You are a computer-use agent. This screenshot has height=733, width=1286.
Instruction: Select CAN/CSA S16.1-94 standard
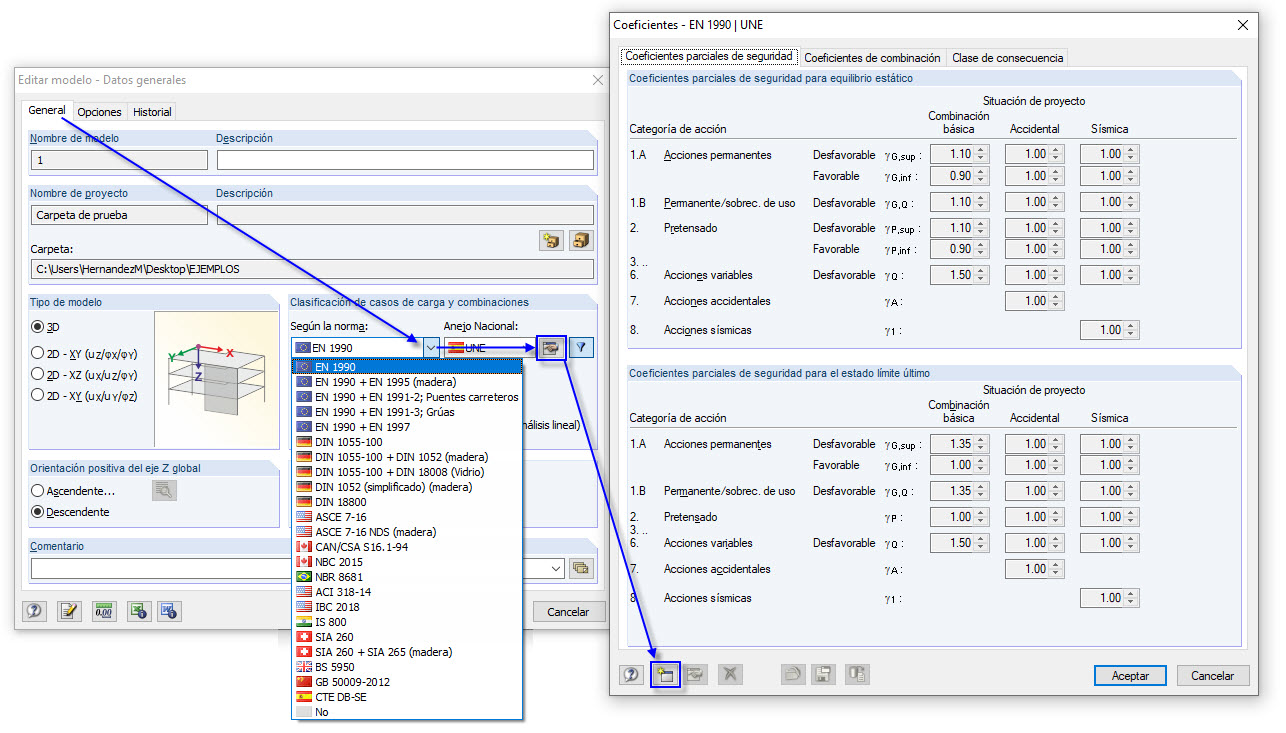tap(407, 547)
